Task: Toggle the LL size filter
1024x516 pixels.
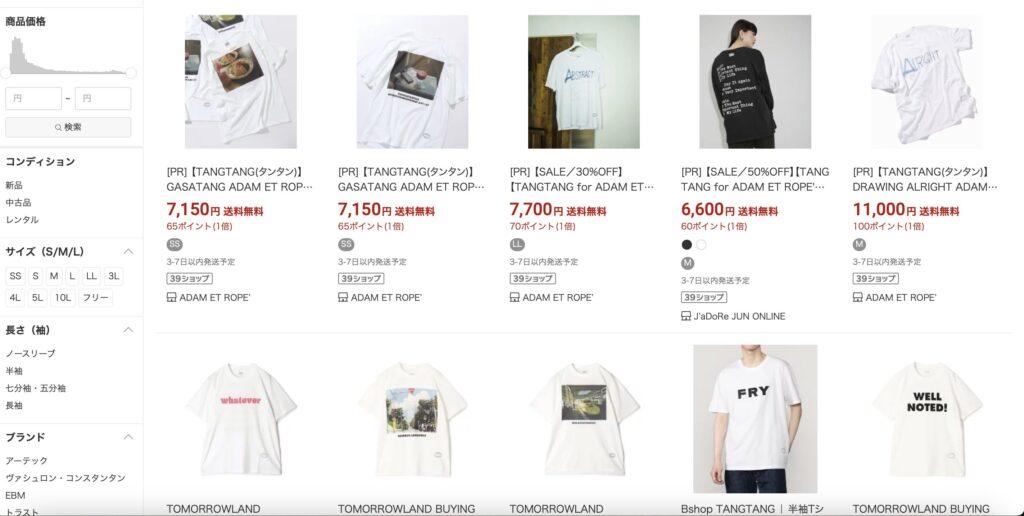Action: tap(91, 276)
